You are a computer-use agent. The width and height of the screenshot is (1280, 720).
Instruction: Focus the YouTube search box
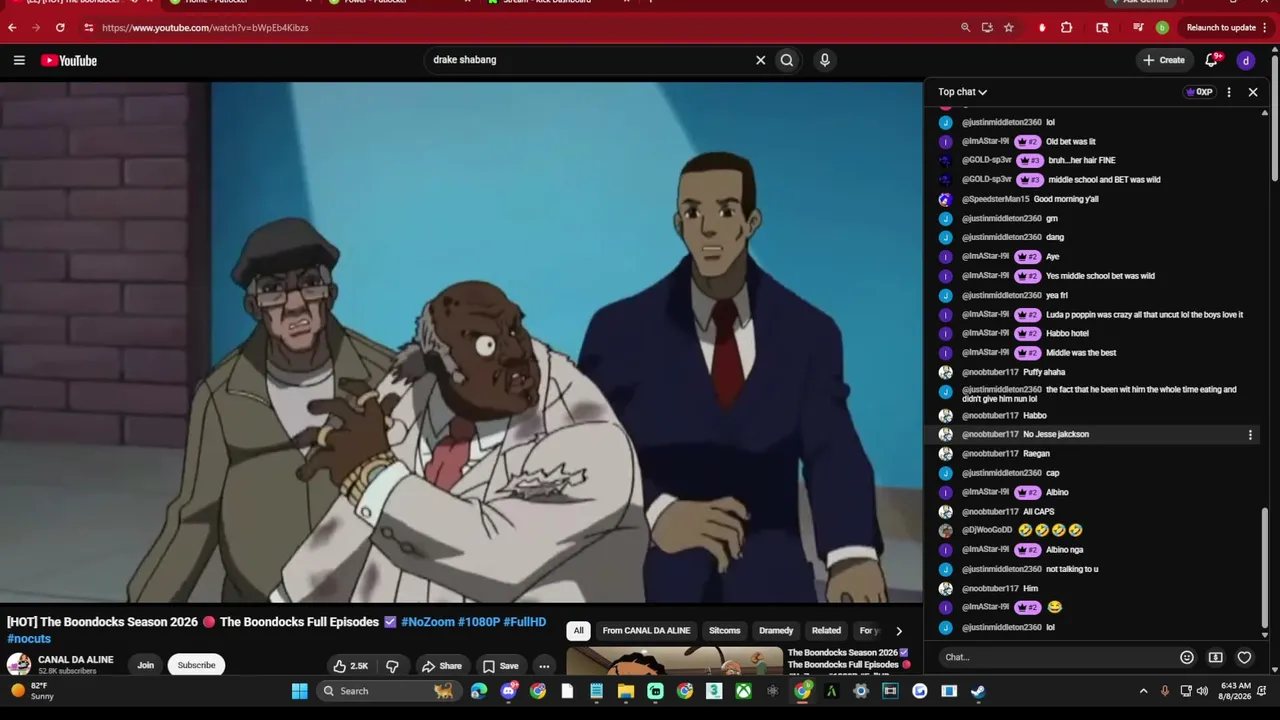tap(588, 60)
